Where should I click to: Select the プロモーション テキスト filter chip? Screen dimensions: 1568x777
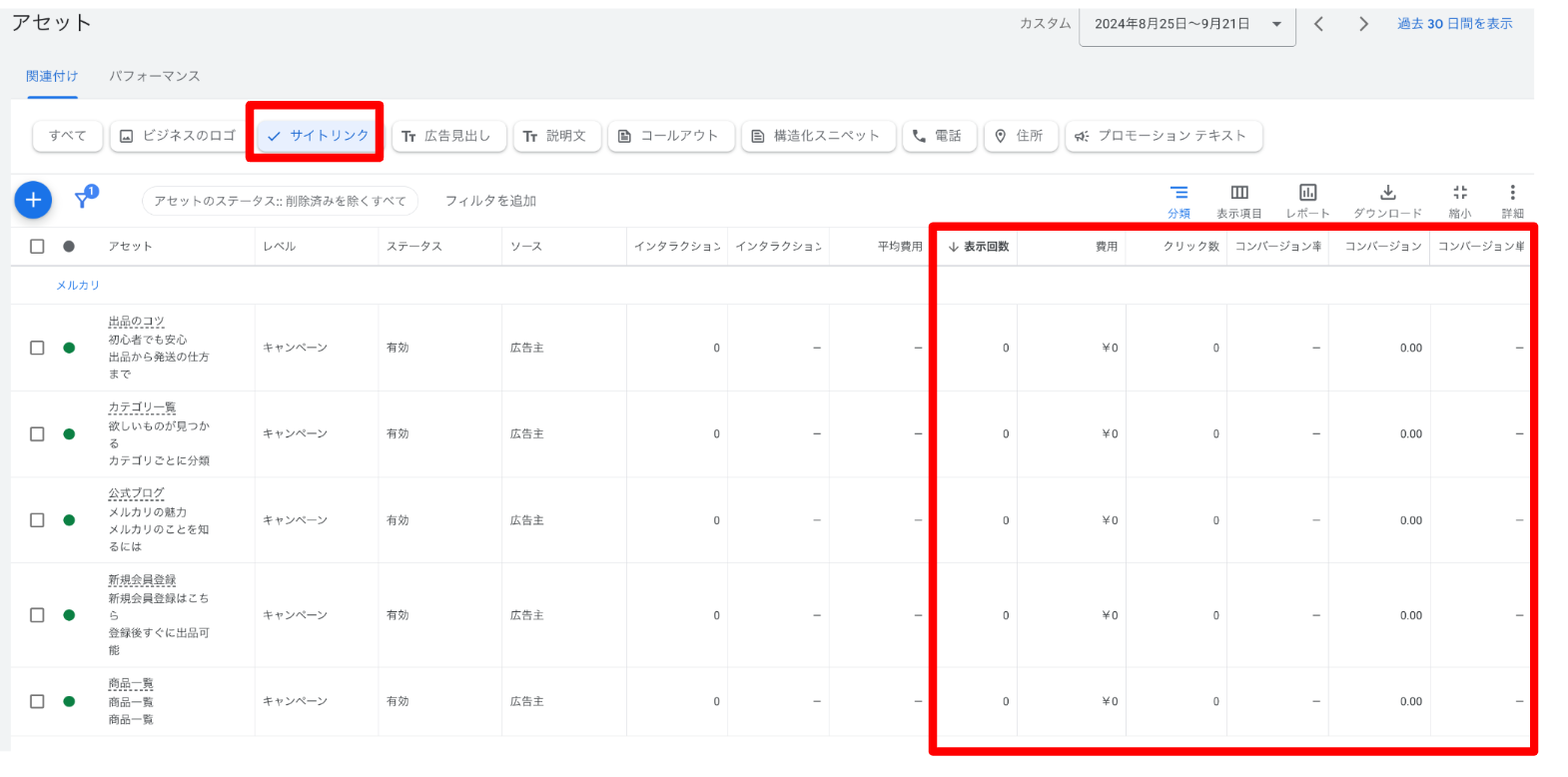pos(1164,136)
